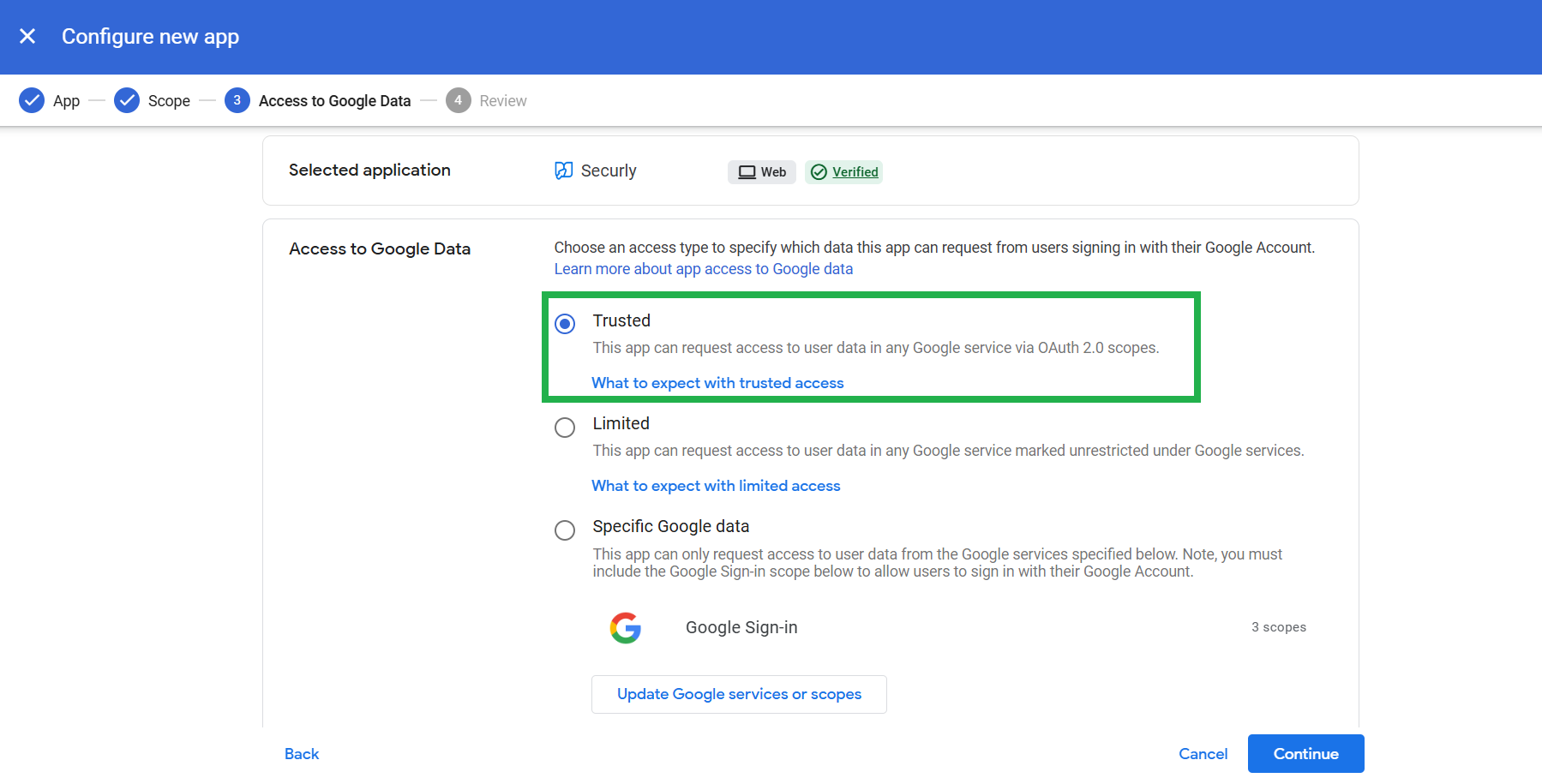Open Learn more about app access link
Screen dimensions: 1542x784
pyautogui.click(x=703, y=269)
